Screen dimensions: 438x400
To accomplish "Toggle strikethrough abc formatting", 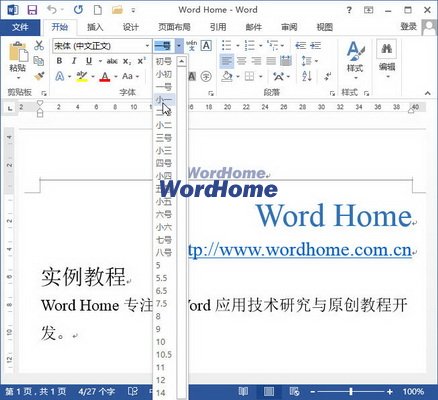I will click(x=112, y=61).
